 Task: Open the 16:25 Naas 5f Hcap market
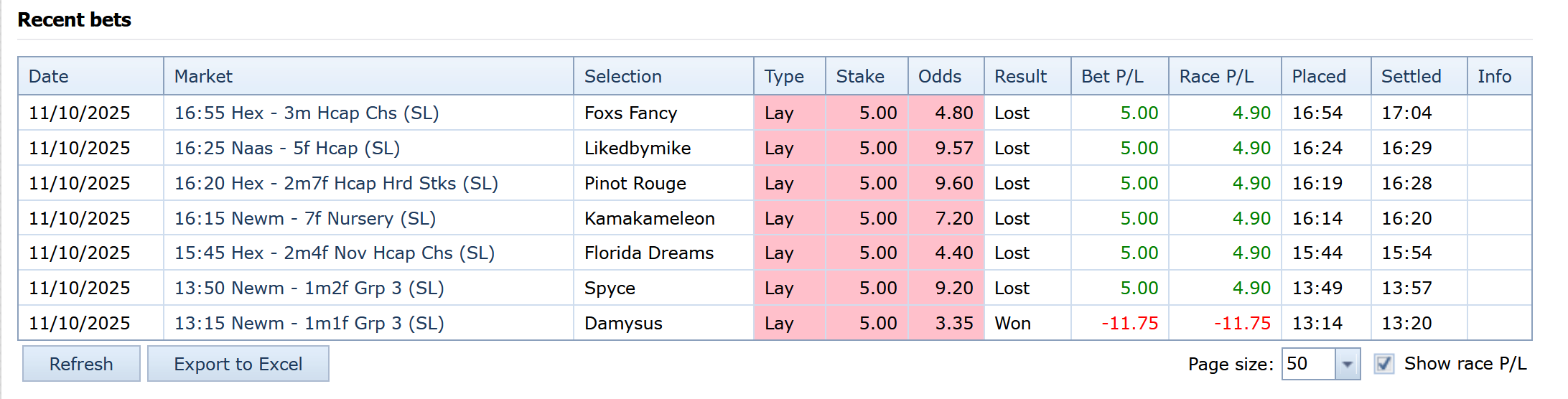pos(287,148)
